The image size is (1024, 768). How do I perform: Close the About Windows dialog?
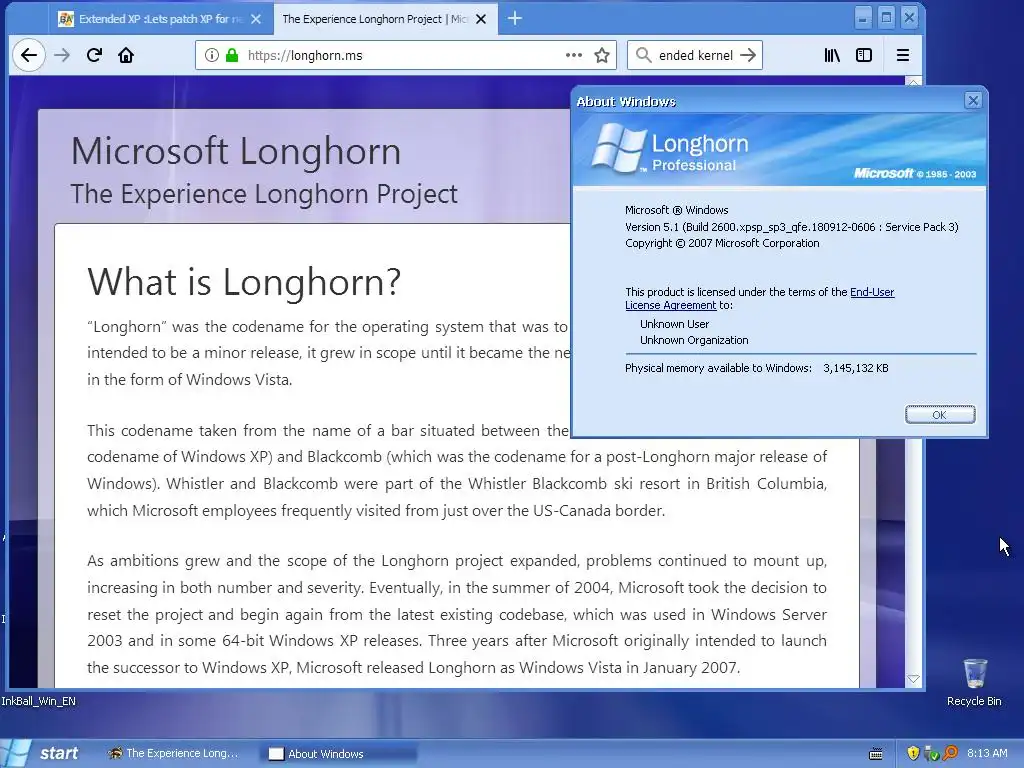973,101
